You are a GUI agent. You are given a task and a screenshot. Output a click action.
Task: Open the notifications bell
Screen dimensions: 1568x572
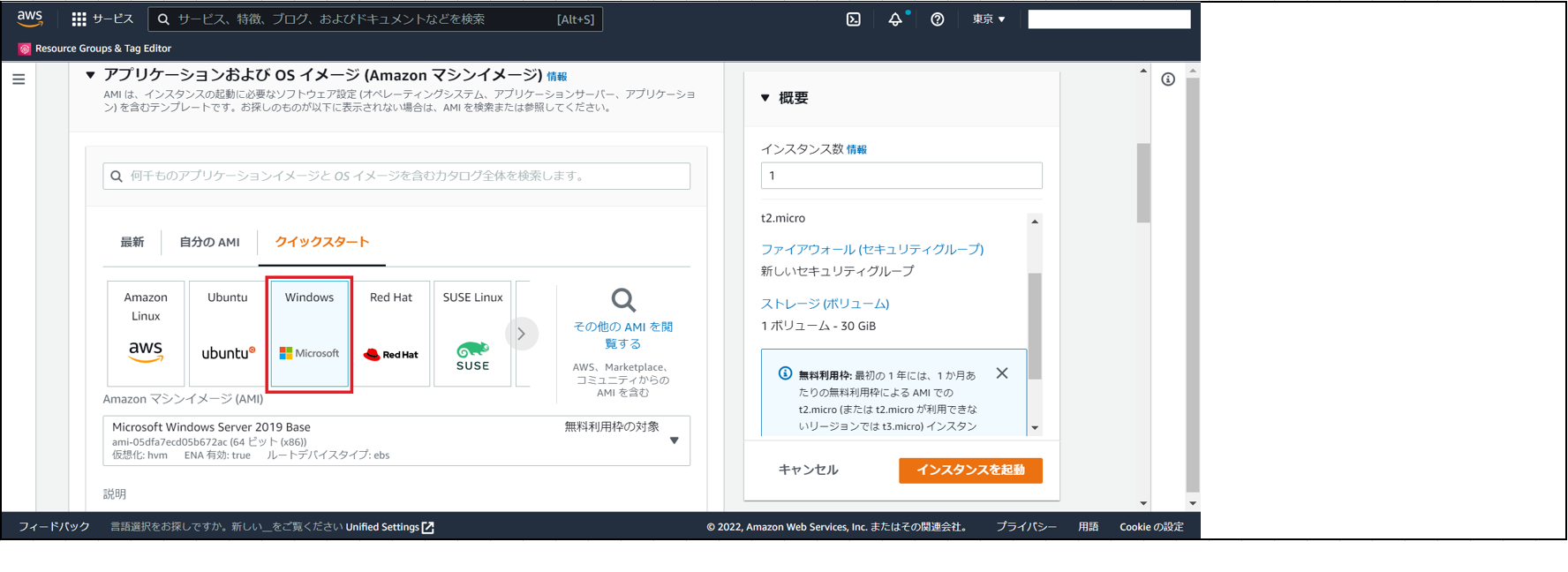pyautogui.click(x=895, y=19)
